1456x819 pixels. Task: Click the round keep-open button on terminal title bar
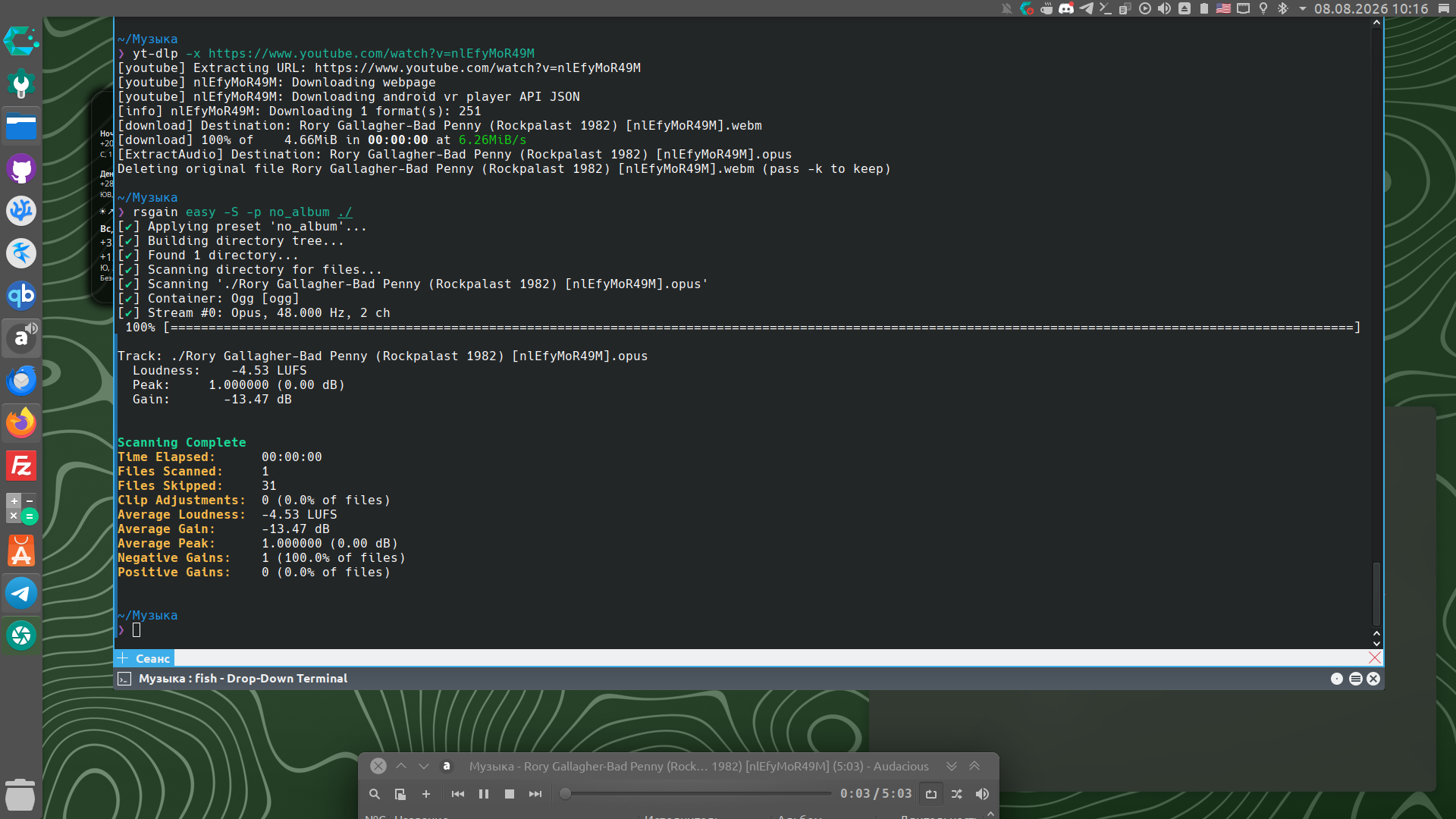1337,679
